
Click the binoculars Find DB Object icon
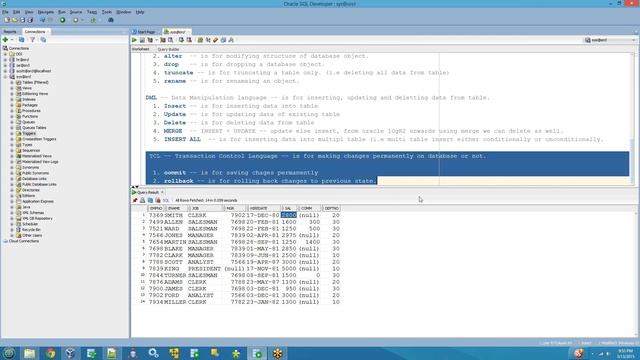(x=111, y=20)
